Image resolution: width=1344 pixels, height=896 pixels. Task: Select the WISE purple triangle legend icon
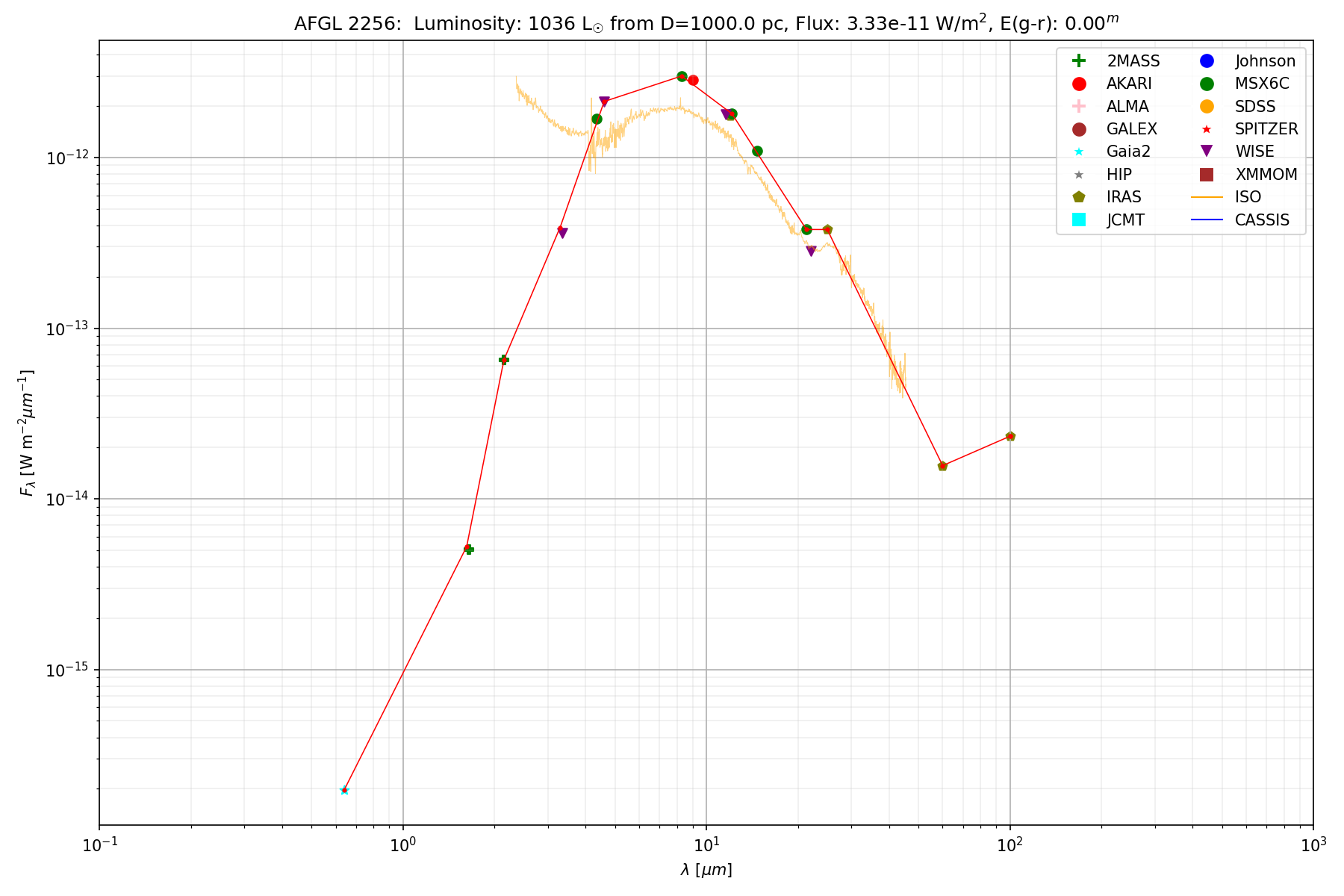click(1207, 152)
